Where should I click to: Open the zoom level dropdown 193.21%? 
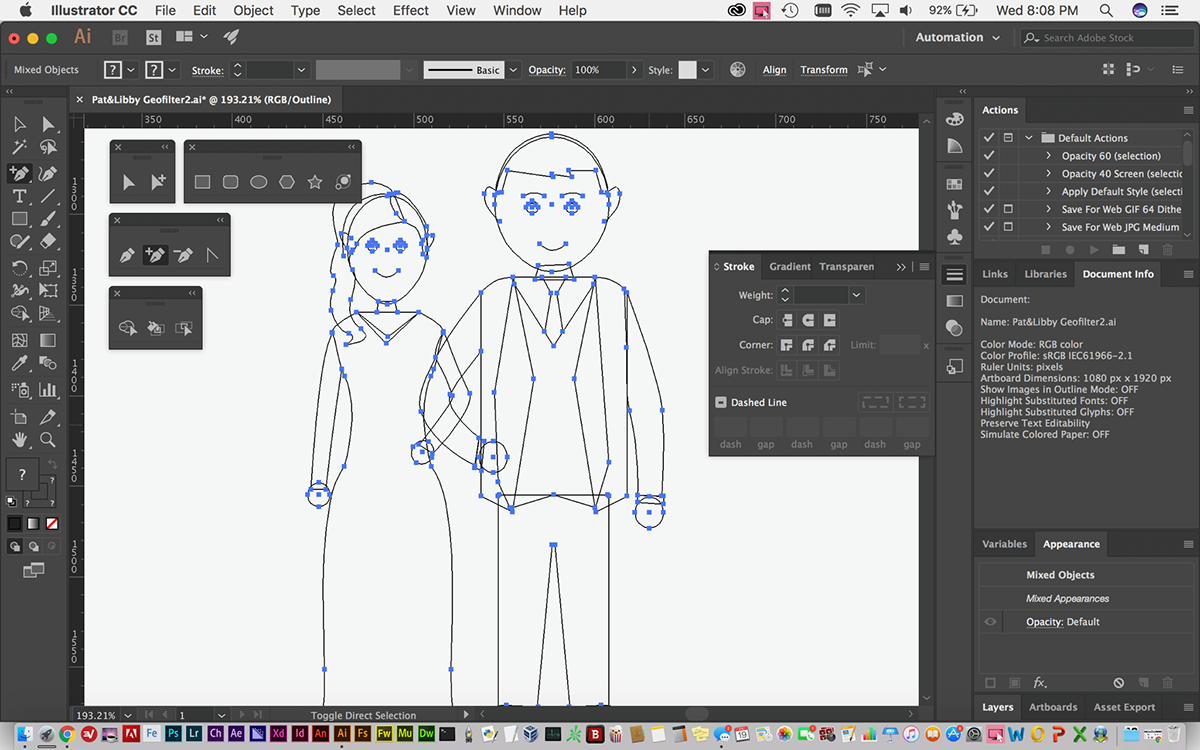pos(127,715)
